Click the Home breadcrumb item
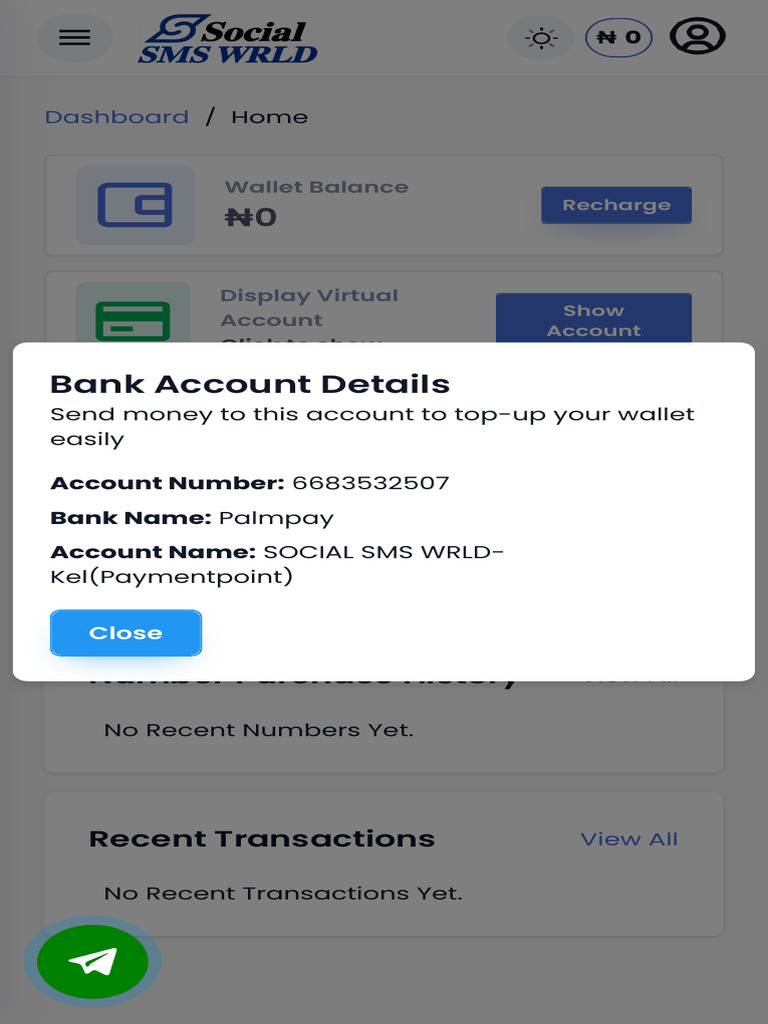768x1024 pixels. [269, 117]
